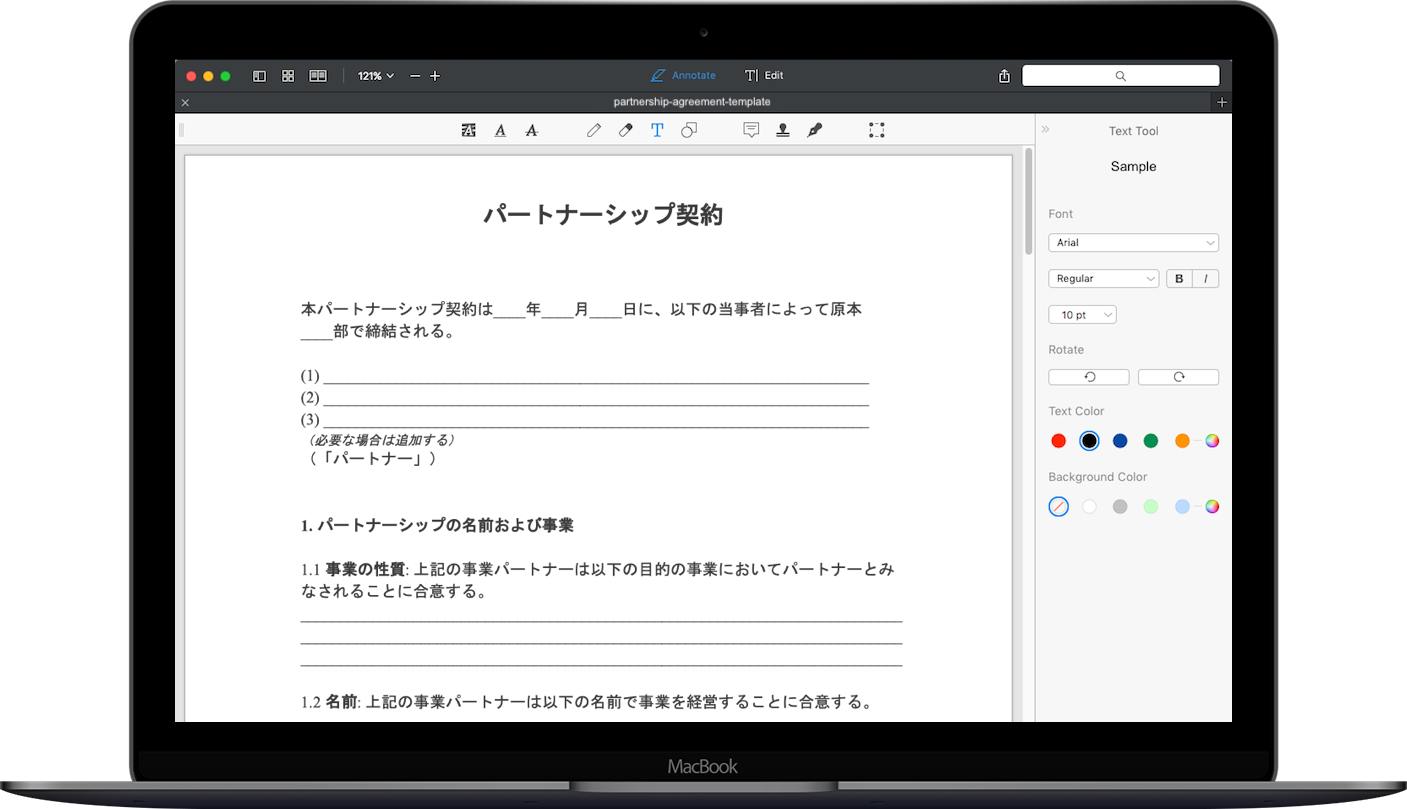
Task: Open the 121% zoom level dropdown
Action: coord(376,76)
